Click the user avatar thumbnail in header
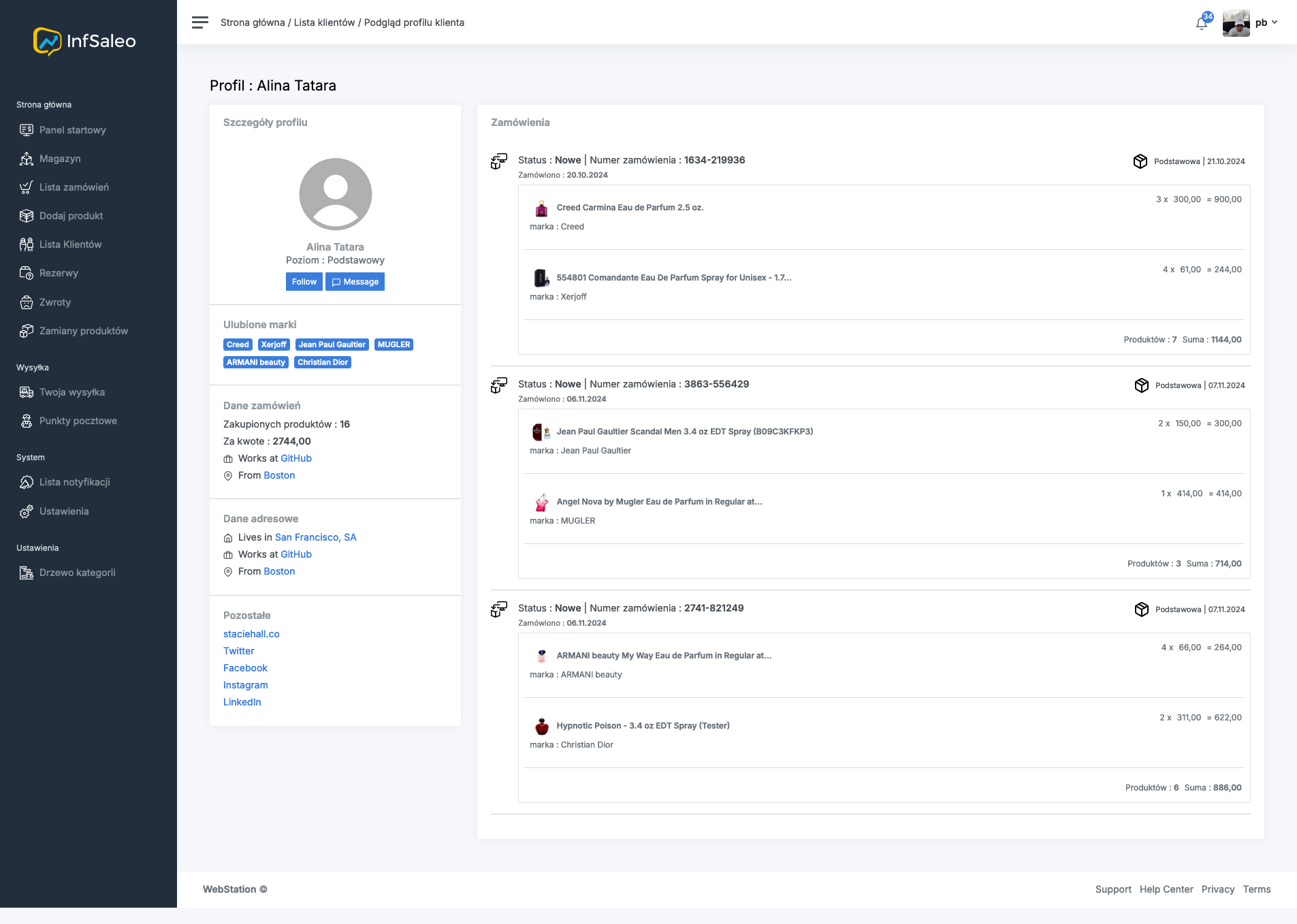The image size is (1297, 924). 1236,23
